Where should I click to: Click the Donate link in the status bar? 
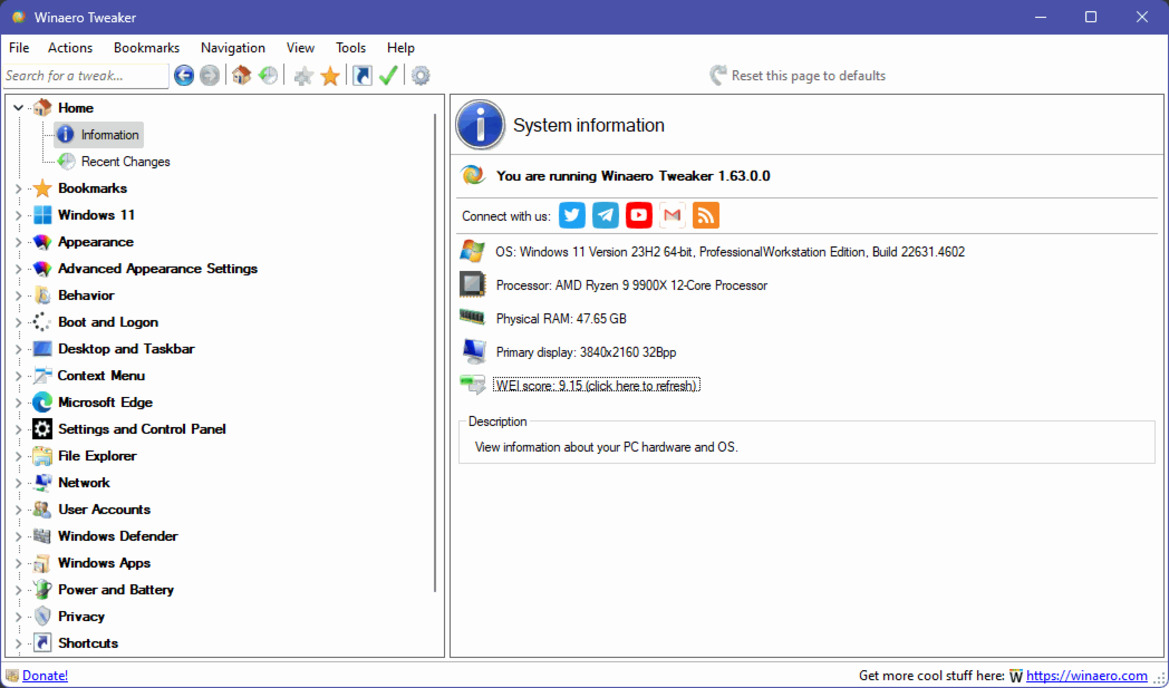46,675
